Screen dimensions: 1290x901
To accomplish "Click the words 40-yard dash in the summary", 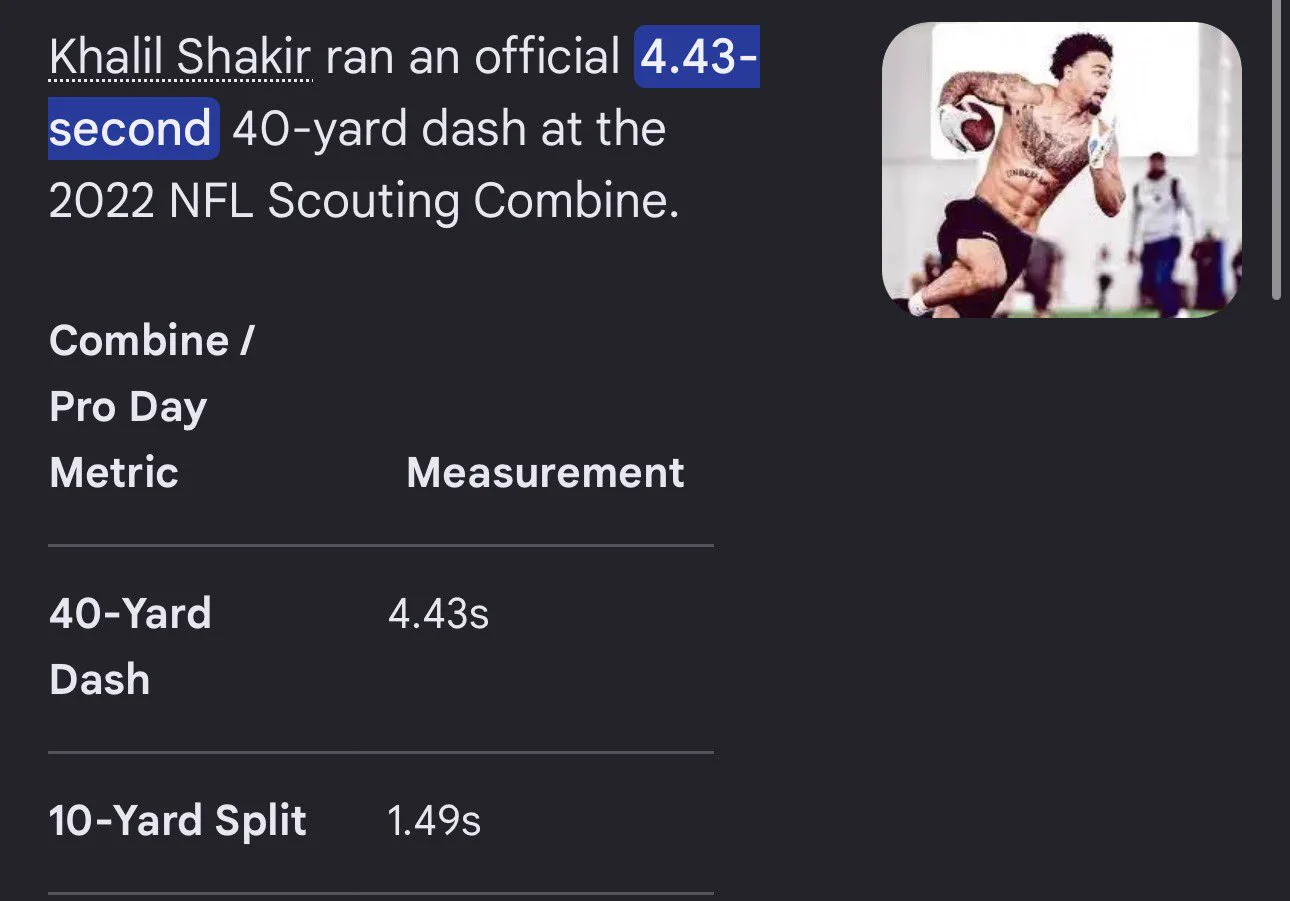I will (379, 131).
